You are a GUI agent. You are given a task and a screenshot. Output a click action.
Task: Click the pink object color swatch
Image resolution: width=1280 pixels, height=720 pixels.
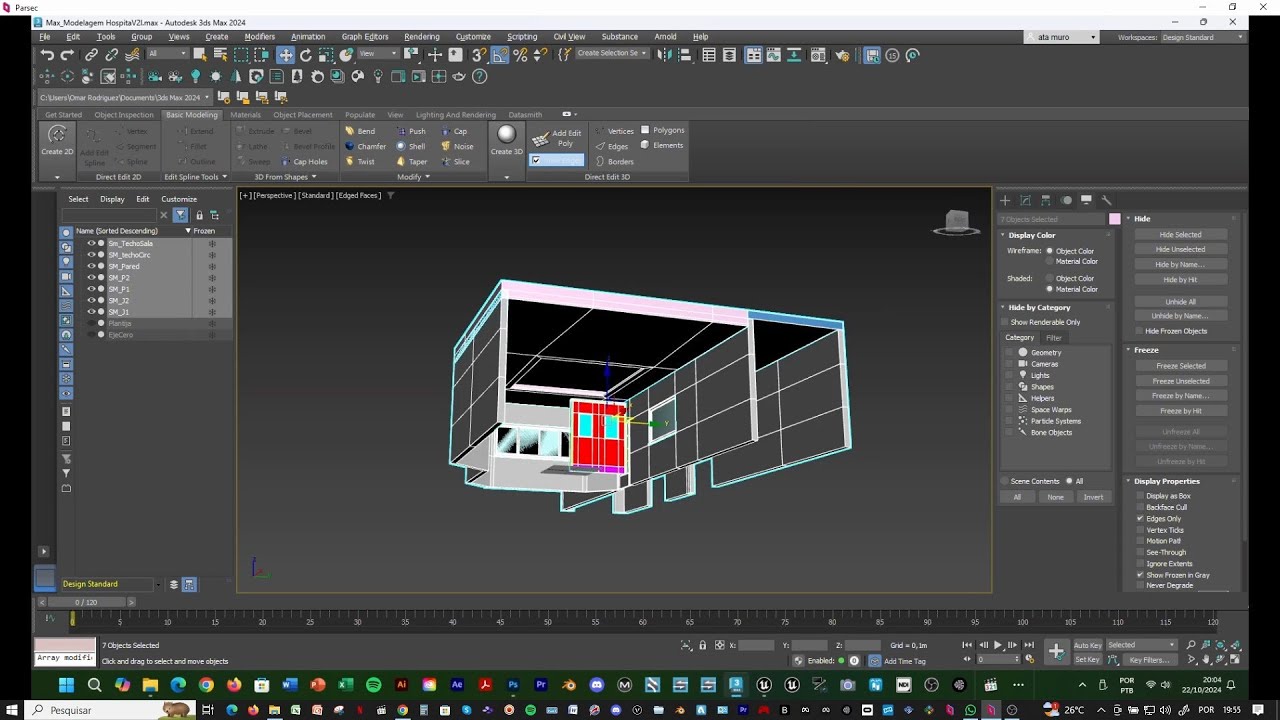[1115, 219]
